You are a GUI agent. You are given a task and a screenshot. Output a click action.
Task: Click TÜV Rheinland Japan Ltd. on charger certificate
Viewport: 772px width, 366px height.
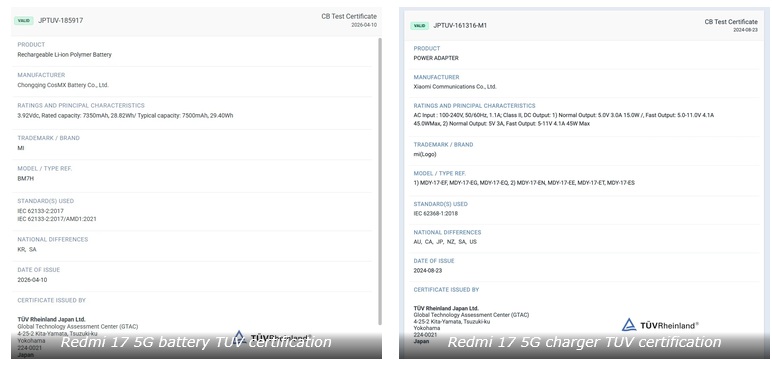tap(446, 308)
